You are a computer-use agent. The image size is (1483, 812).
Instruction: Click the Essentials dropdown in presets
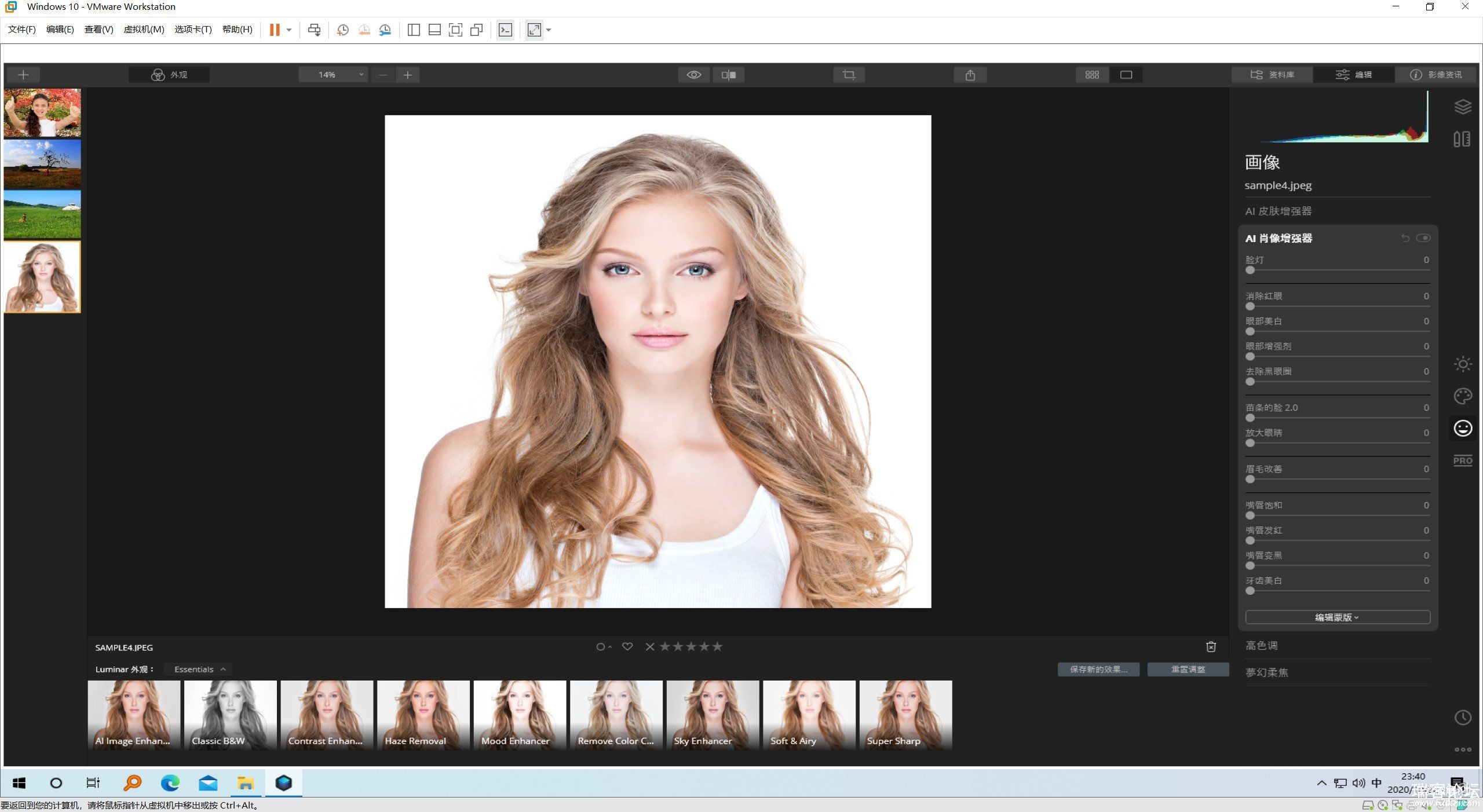click(x=200, y=669)
